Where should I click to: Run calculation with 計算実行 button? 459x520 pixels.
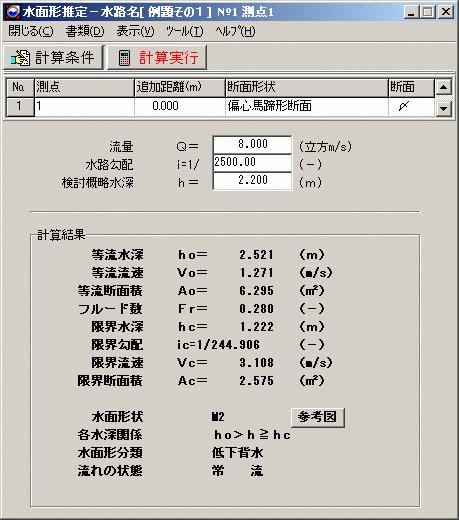coord(157,58)
